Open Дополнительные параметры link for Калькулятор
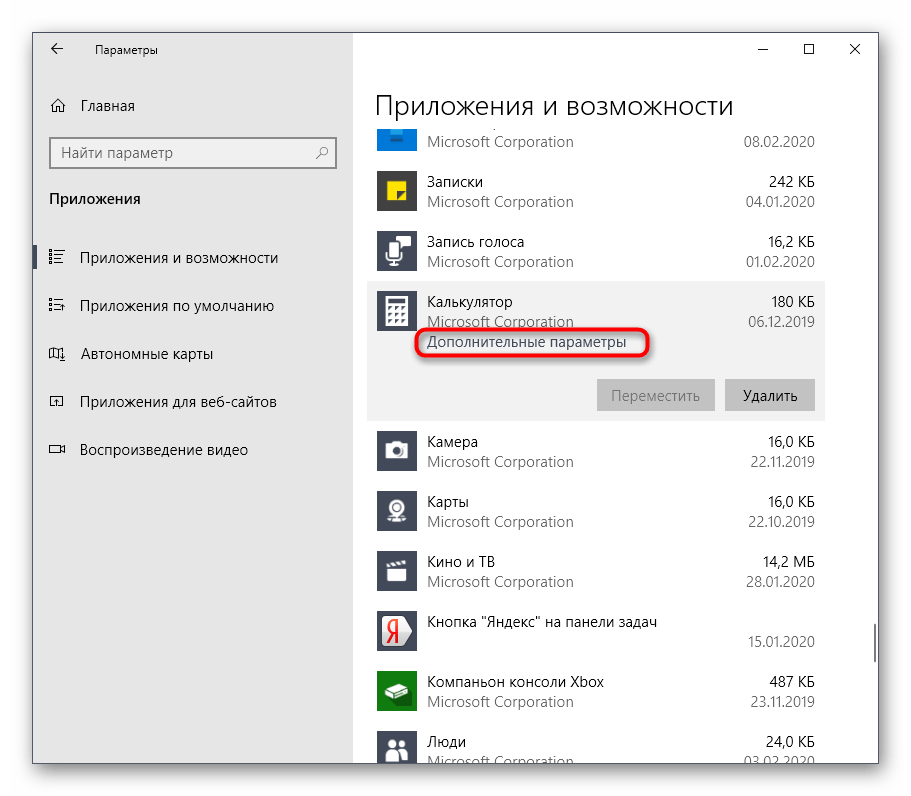 [526, 342]
